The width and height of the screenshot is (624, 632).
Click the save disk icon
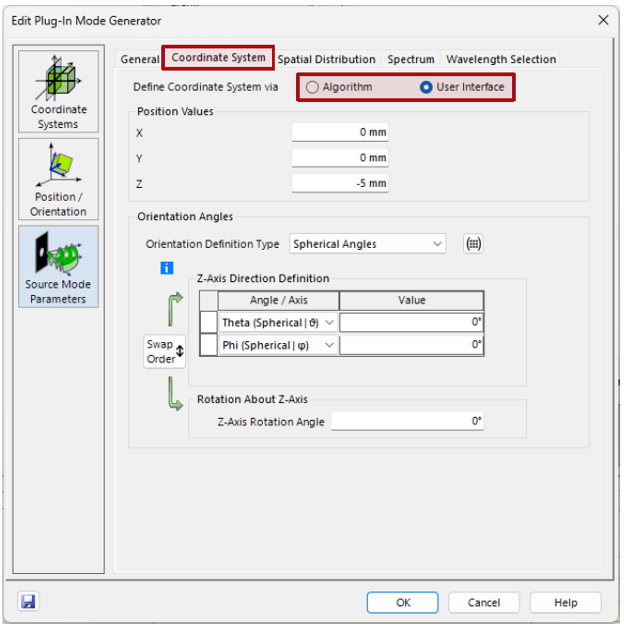coord(28,602)
